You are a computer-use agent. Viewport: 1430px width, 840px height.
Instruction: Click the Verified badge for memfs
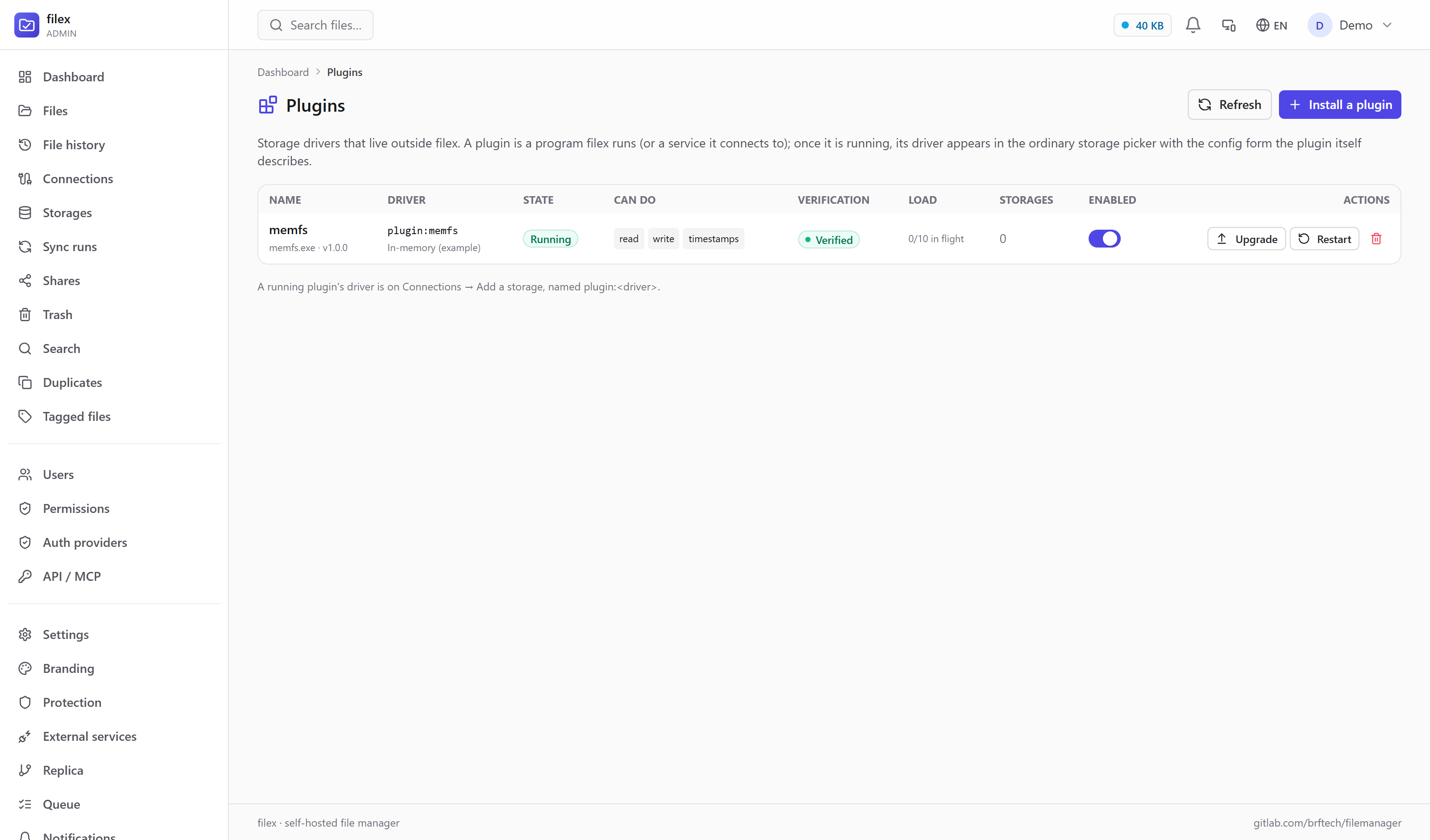tap(829, 239)
